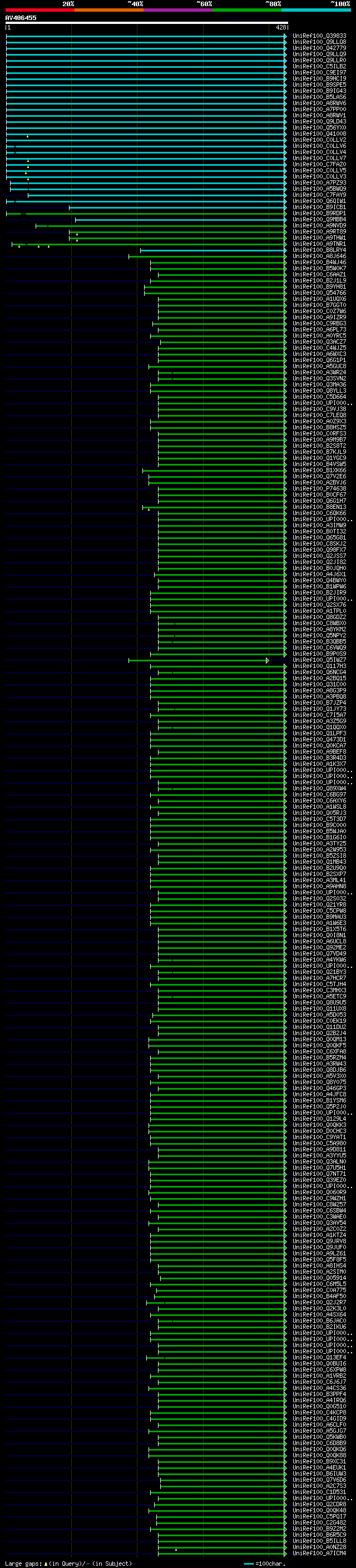
Task: Click the white query bar spanning 1 to 428
Action: tap(146, 22)
